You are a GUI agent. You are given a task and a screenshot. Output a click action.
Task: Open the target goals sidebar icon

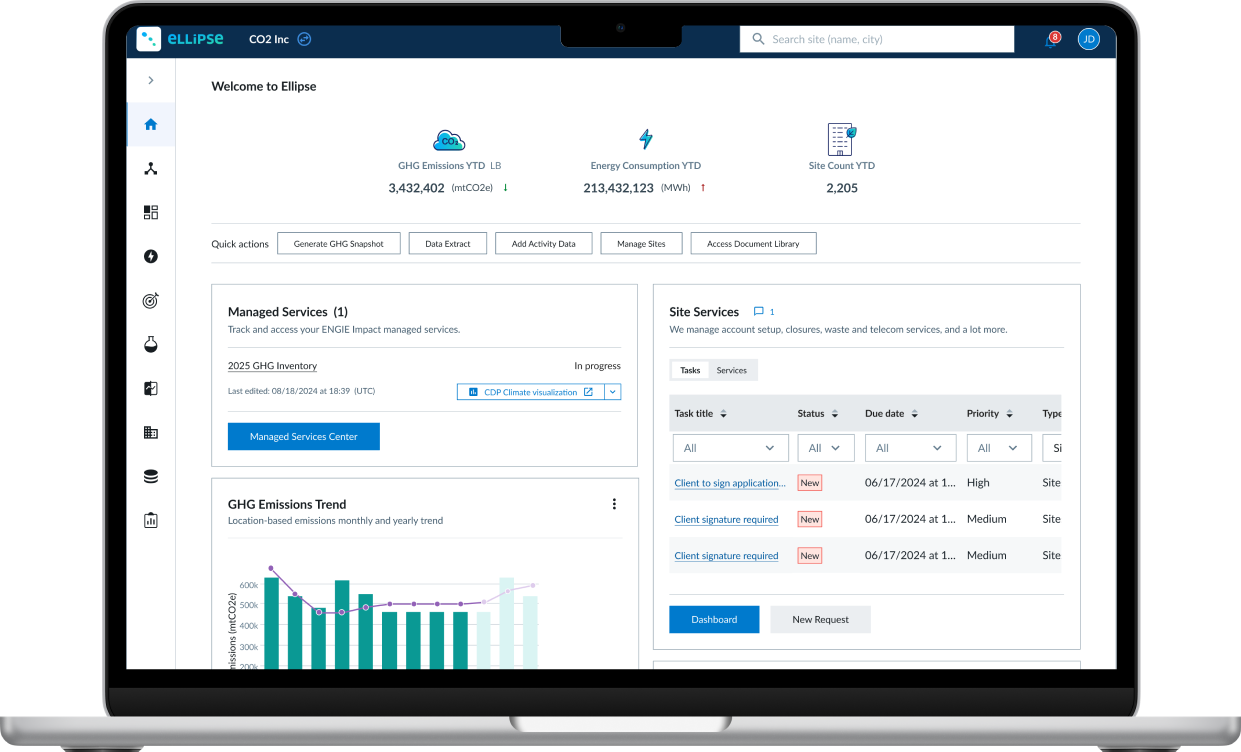(151, 301)
